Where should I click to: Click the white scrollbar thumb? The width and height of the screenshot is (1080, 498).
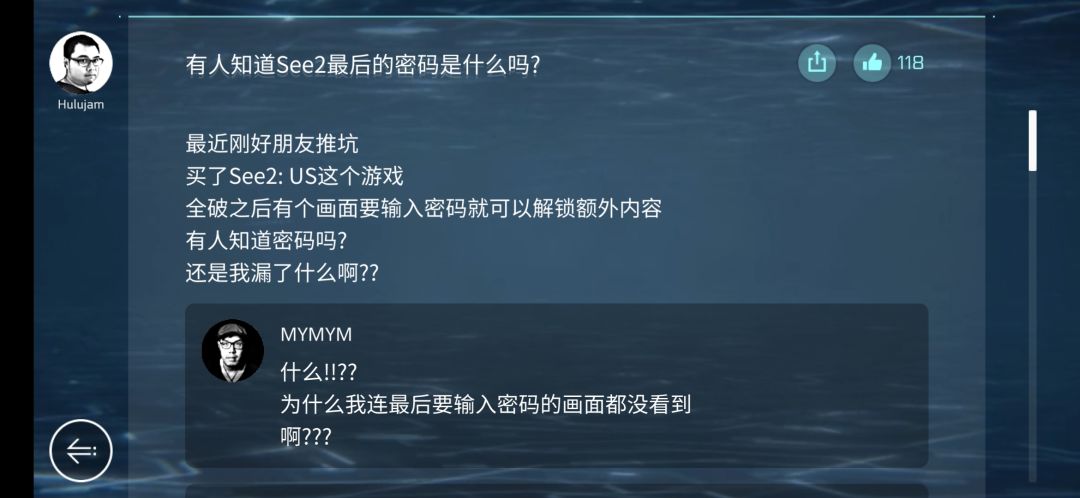pyautogui.click(x=1032, y=141)
